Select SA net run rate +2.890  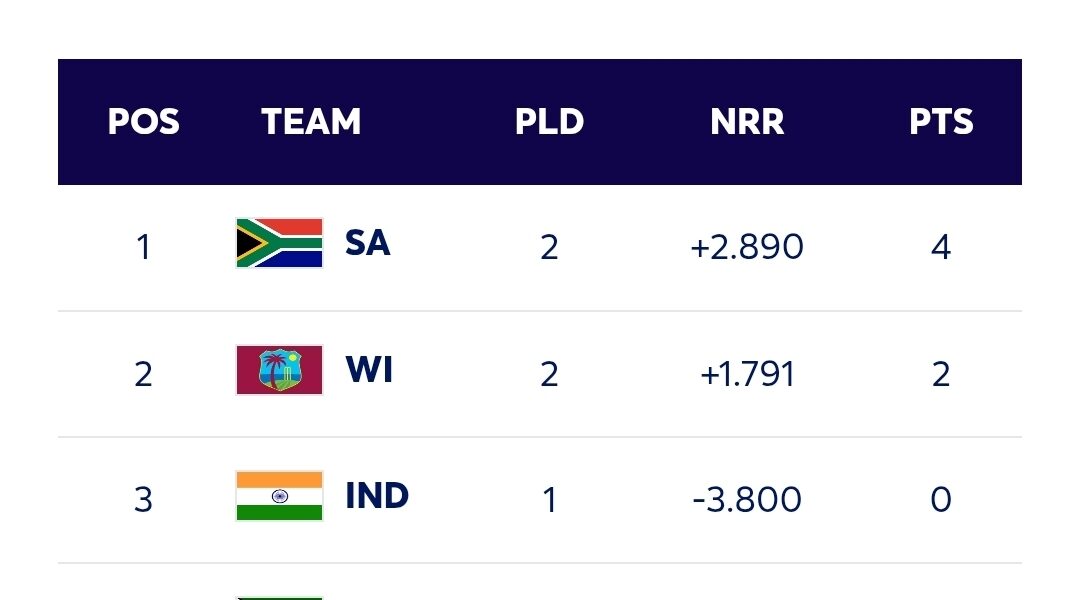[x=747, y=247]
